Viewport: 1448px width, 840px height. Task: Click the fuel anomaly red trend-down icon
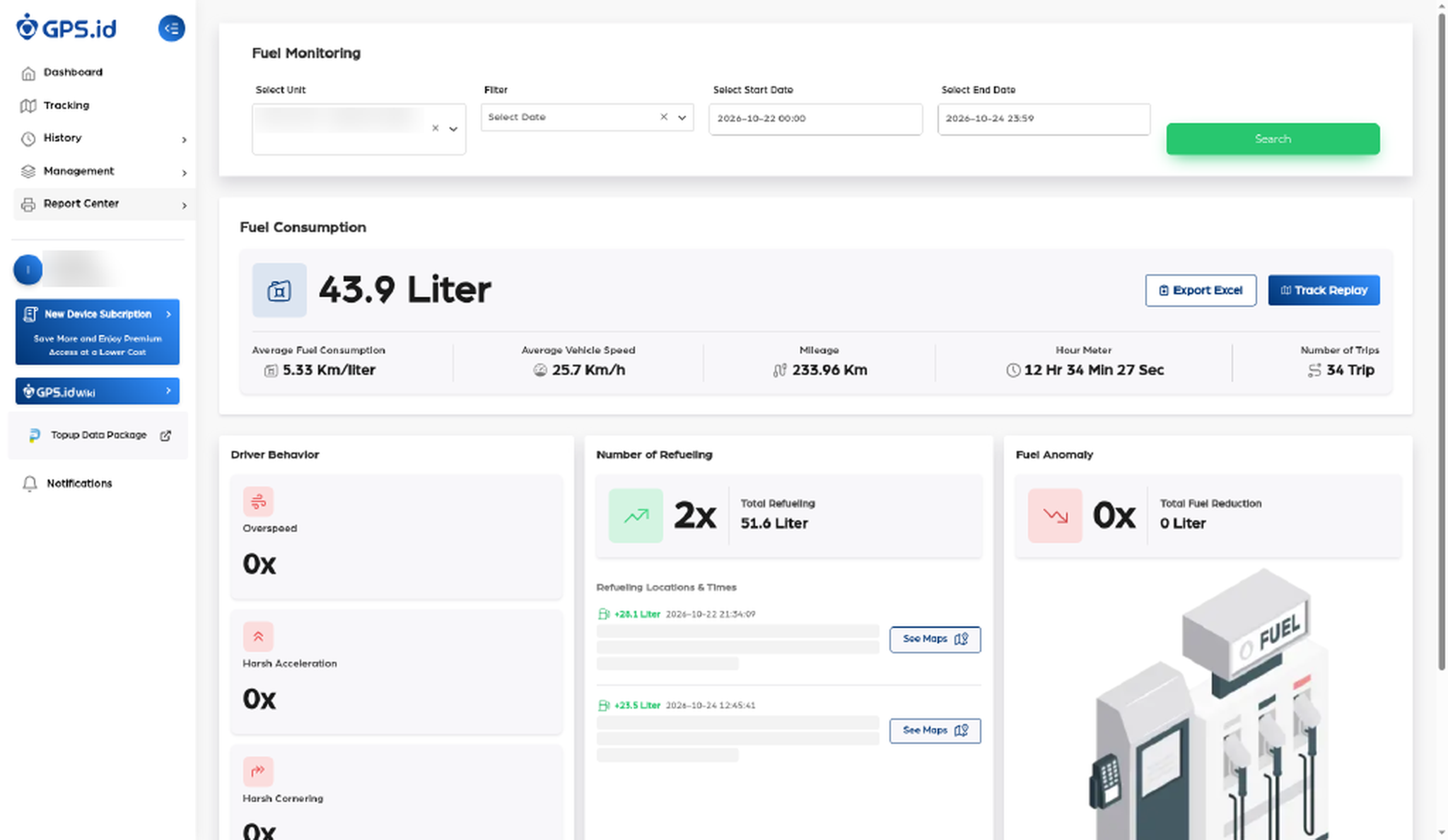point(1055,515)
